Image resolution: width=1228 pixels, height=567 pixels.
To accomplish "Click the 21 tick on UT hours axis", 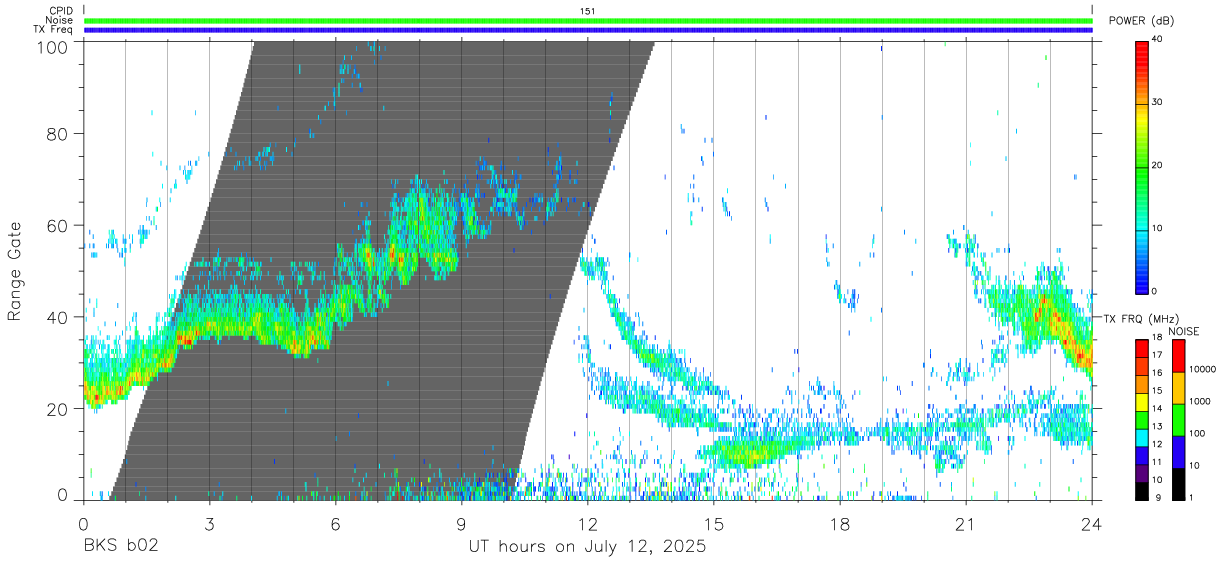I will tap(966, 524).
